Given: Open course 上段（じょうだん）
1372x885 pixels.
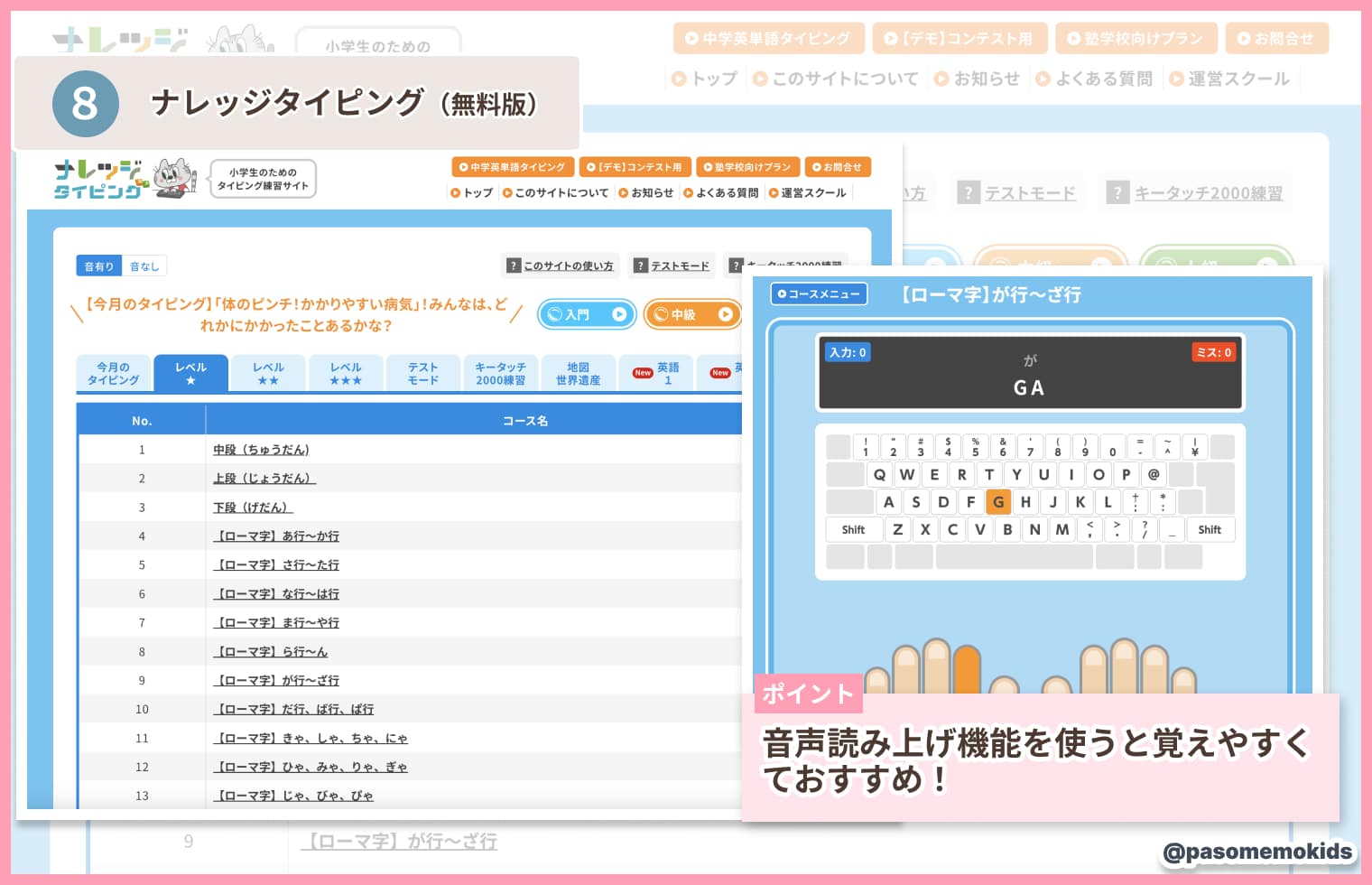Looking at the screenshot, I should click(264, 479).
